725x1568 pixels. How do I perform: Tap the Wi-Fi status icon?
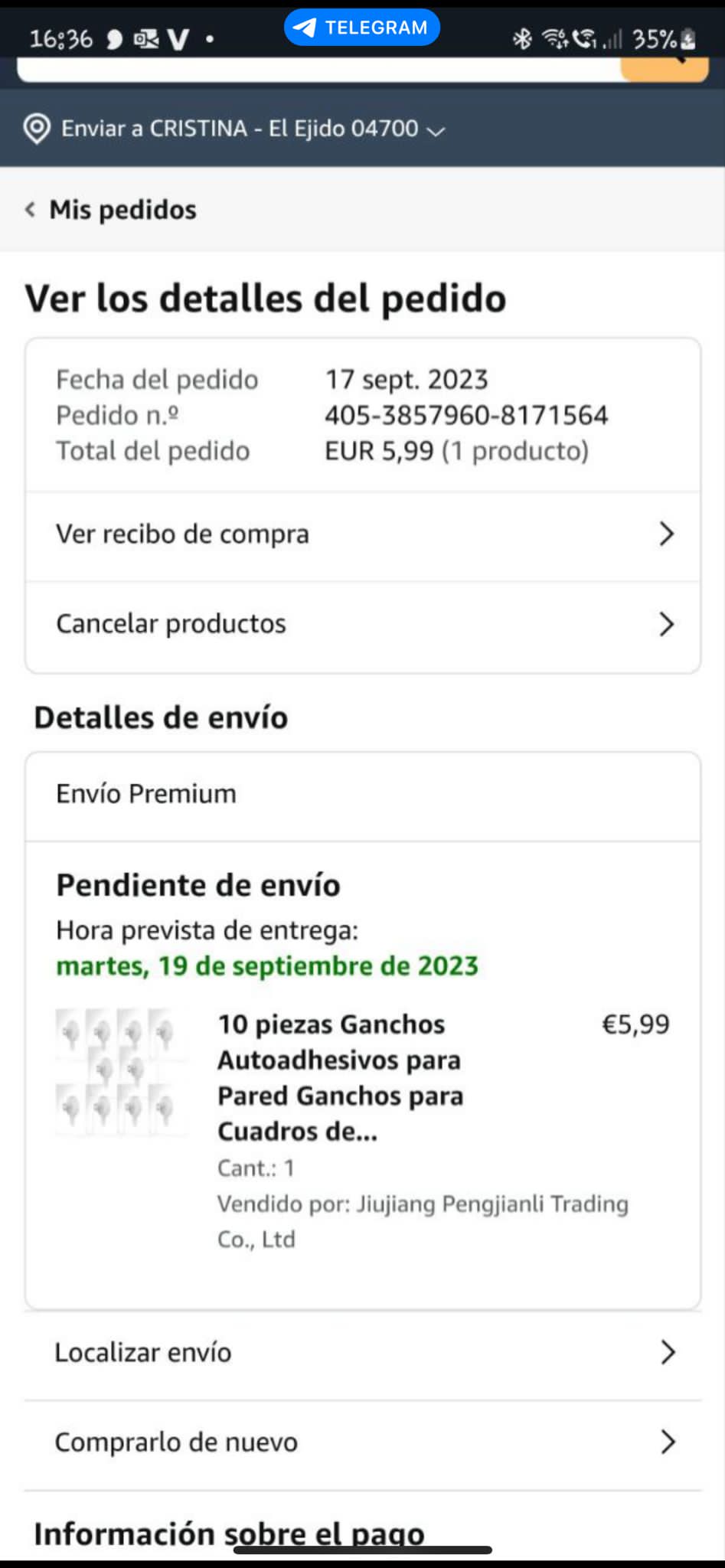[x=554, y=38]
